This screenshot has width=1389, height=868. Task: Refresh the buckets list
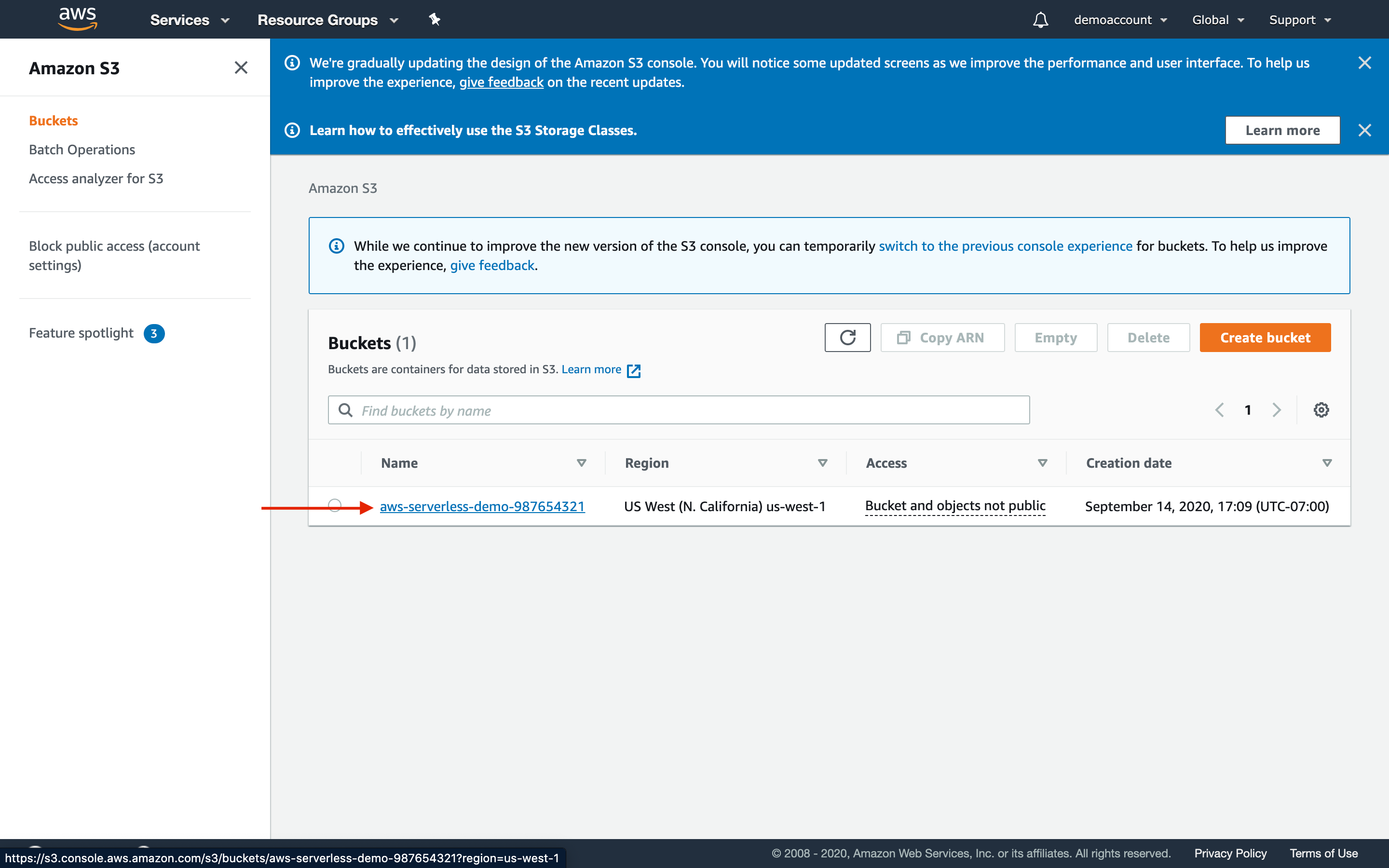coord(848,338)
